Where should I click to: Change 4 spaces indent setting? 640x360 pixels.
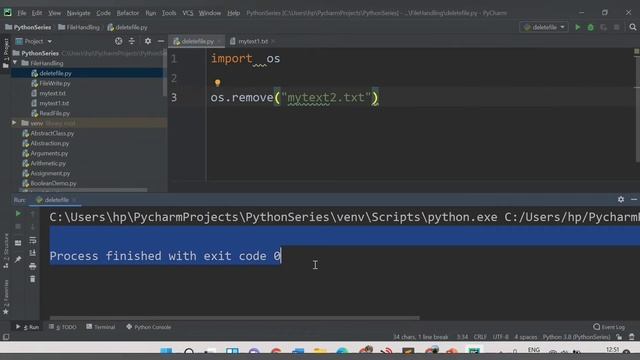(x=526, y=337)
